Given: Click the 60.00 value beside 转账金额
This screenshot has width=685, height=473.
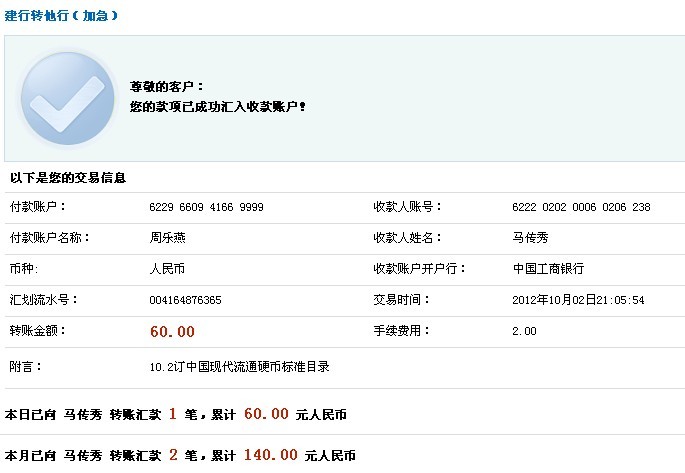Looking at the screenshot, I should [x=172, y=331].
